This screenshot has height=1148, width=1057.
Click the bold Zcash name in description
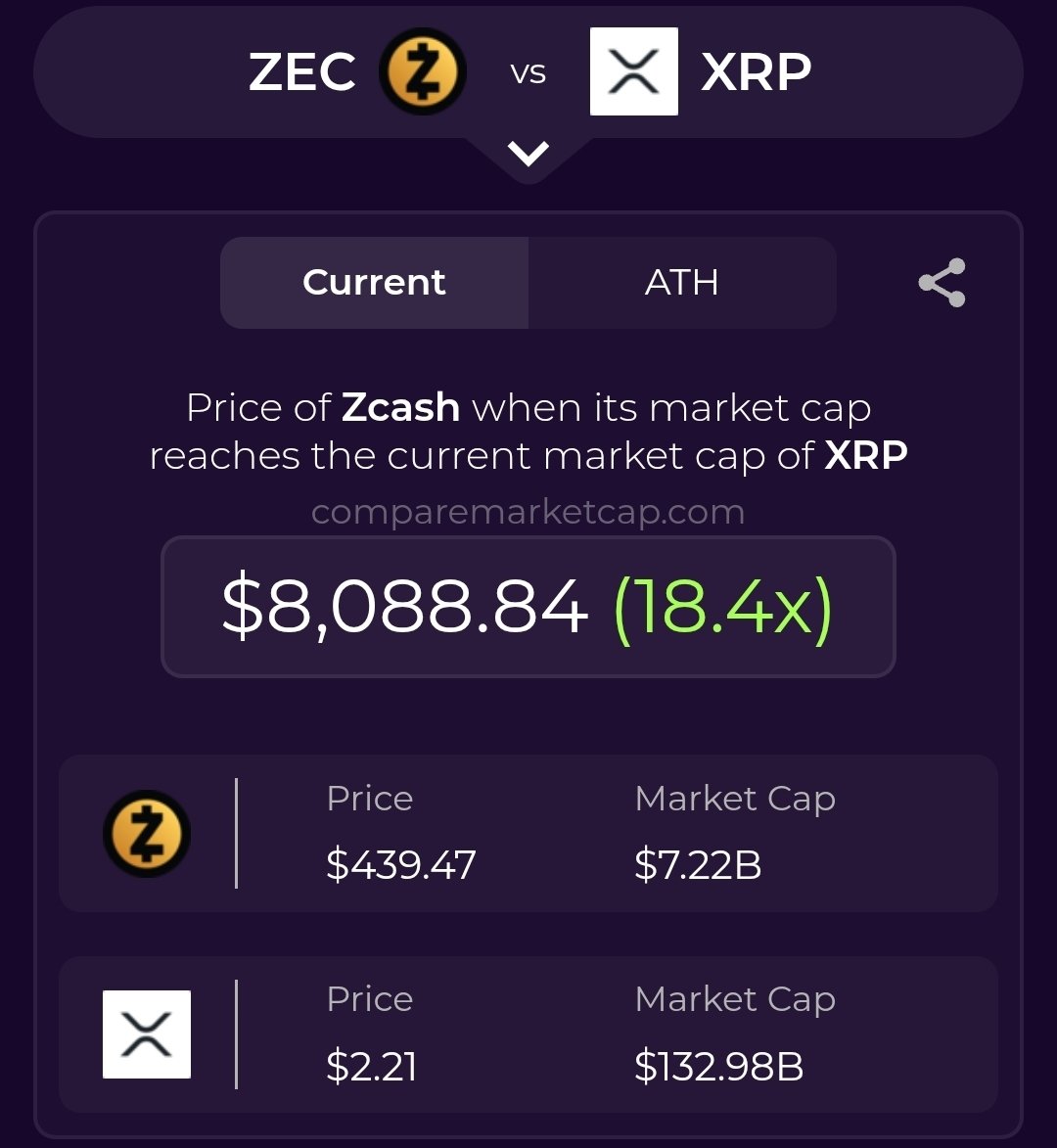click(x=400, y=407)
